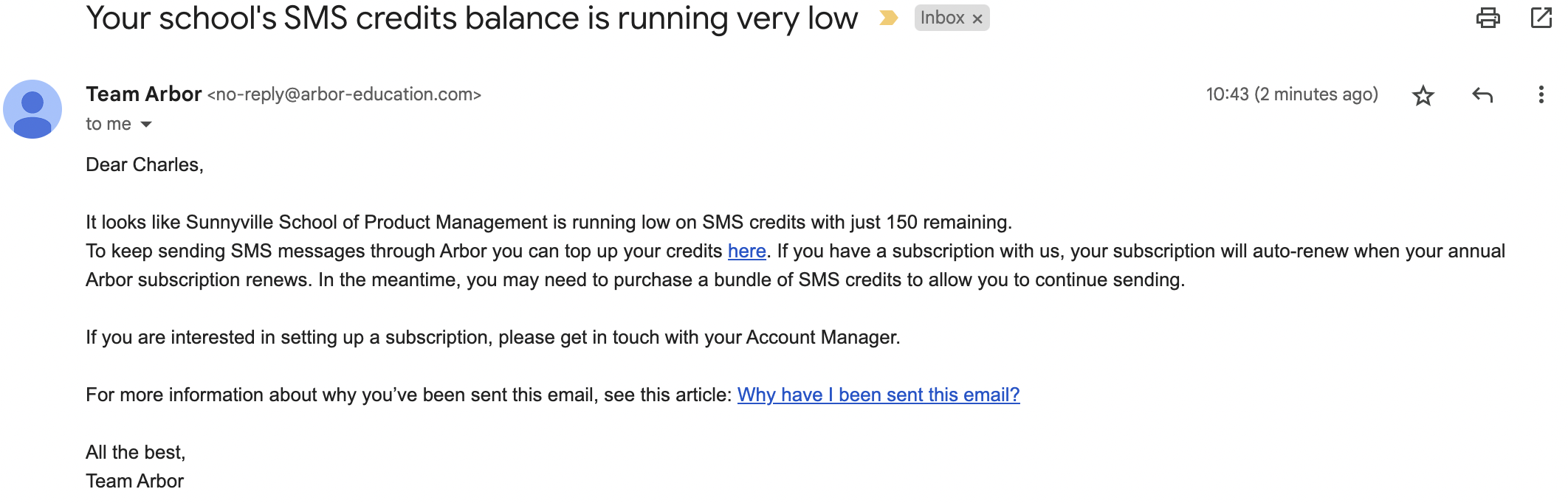Viewport: 1568px width, 503px height.
Task: Click the "to me" recipient text
Action: click(x=108, y=124)
